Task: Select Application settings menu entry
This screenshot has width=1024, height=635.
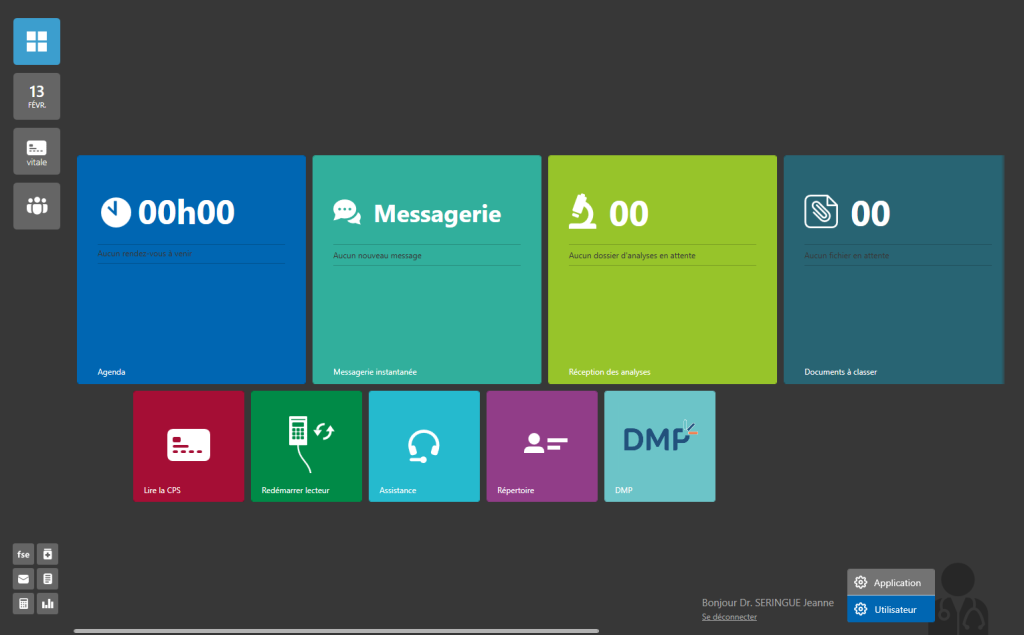Action: (x=891, y=583)
